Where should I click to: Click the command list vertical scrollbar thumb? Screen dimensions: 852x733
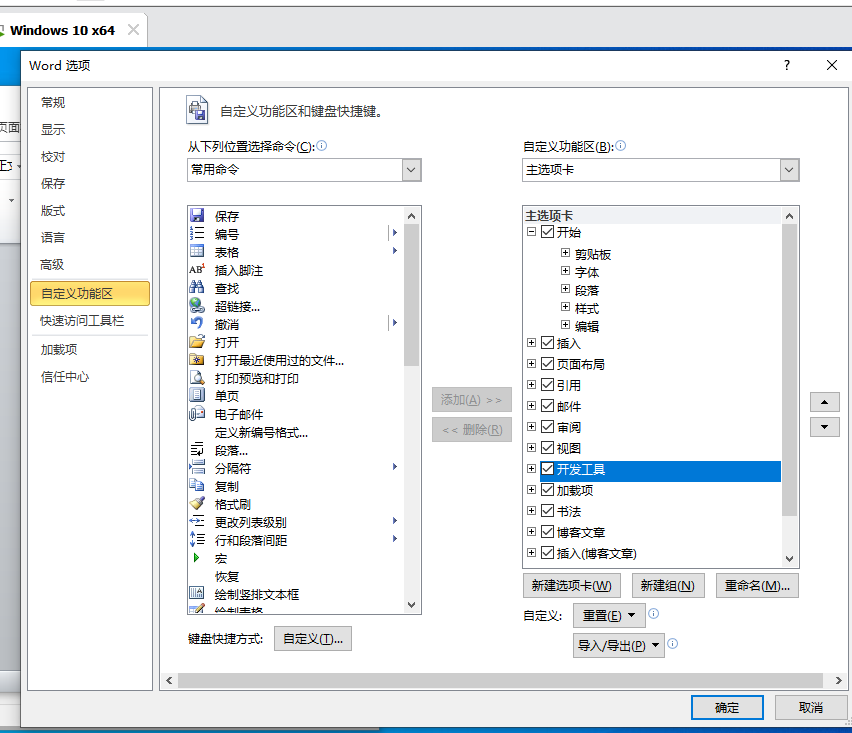(x=411, y=295)
